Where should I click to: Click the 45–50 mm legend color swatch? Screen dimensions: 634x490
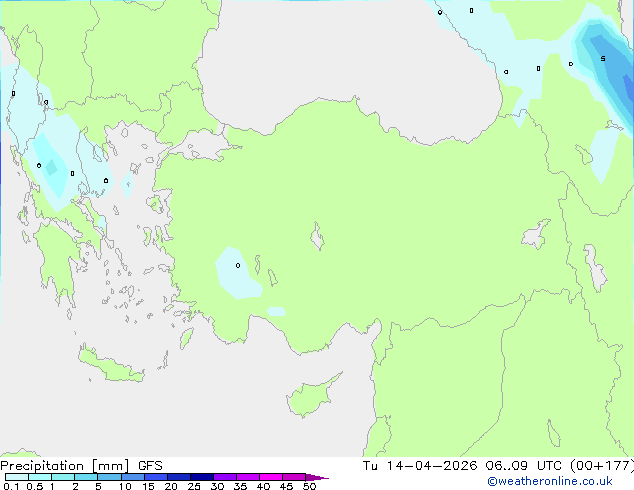coord(294,477)
